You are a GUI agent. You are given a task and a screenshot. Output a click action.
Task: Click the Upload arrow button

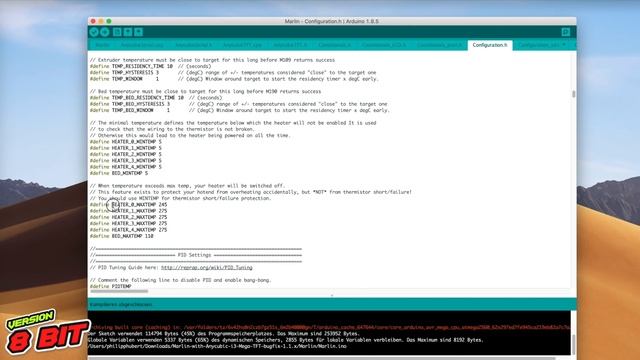tap(105, 32)
